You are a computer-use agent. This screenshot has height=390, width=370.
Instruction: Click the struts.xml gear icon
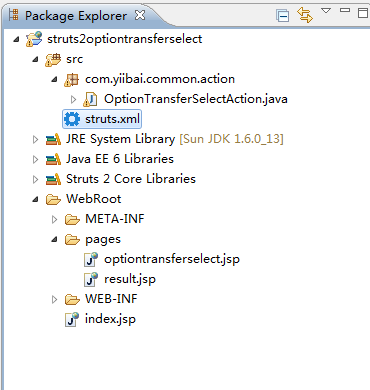point(72,119)
